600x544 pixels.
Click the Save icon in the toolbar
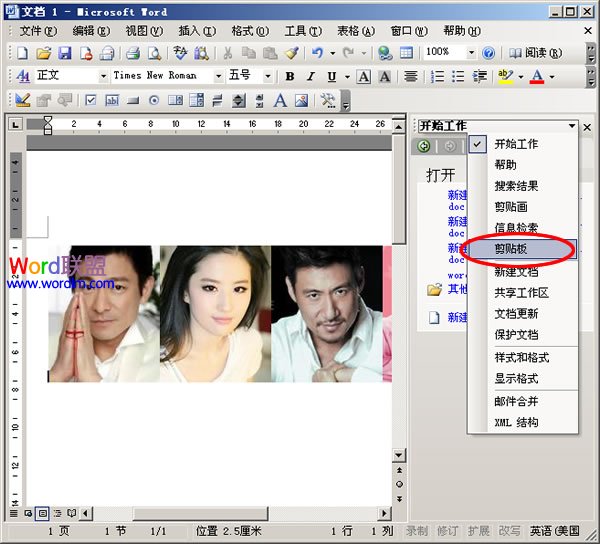tap(65, 52)
